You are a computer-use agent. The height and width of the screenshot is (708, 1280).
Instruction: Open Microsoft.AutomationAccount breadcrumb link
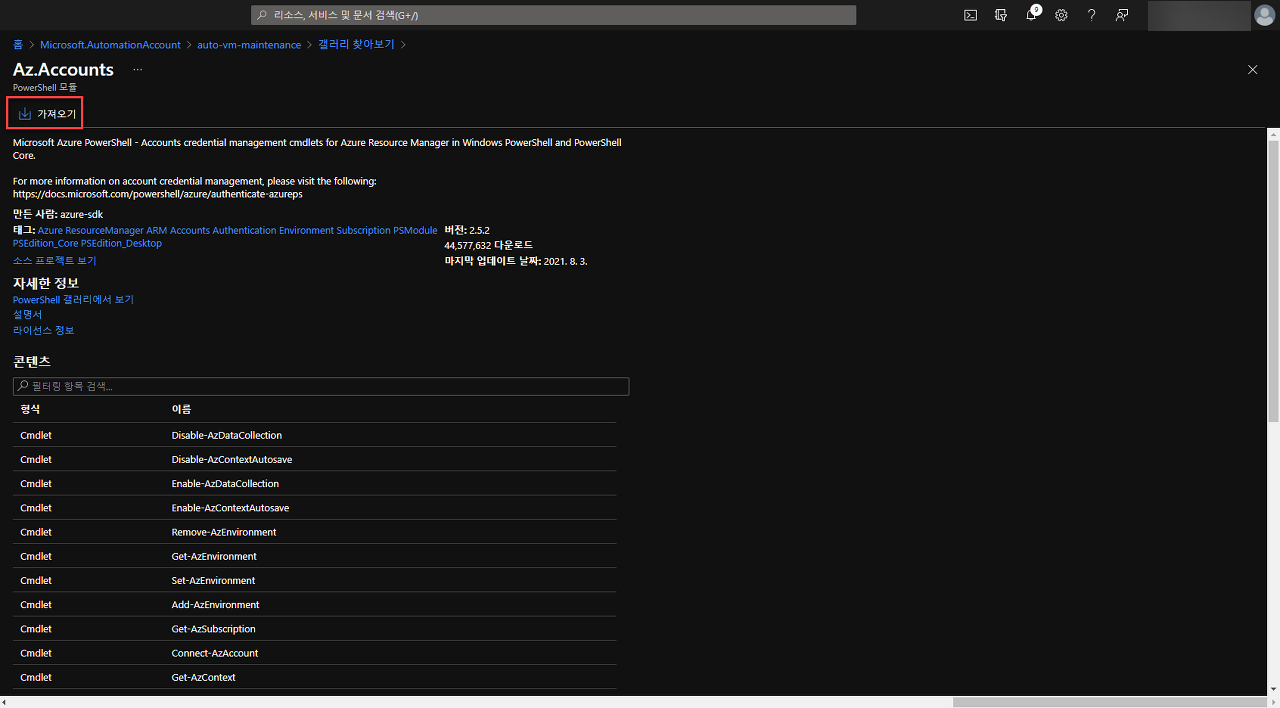110,45
